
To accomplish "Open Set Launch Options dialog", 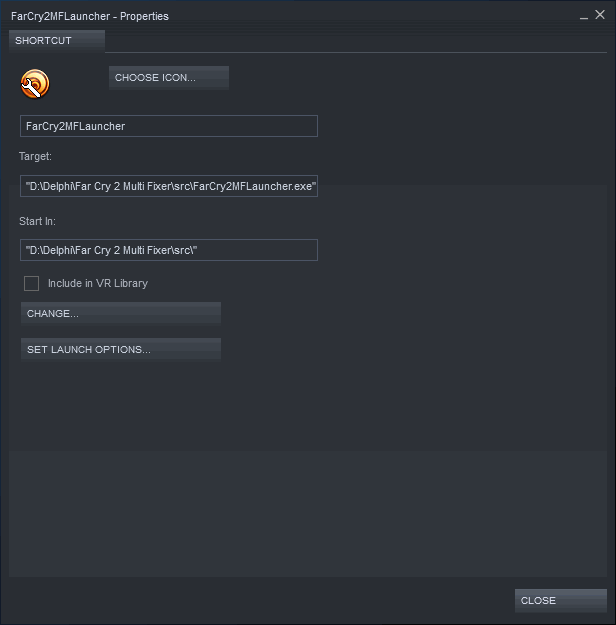I will pos(120,349).
